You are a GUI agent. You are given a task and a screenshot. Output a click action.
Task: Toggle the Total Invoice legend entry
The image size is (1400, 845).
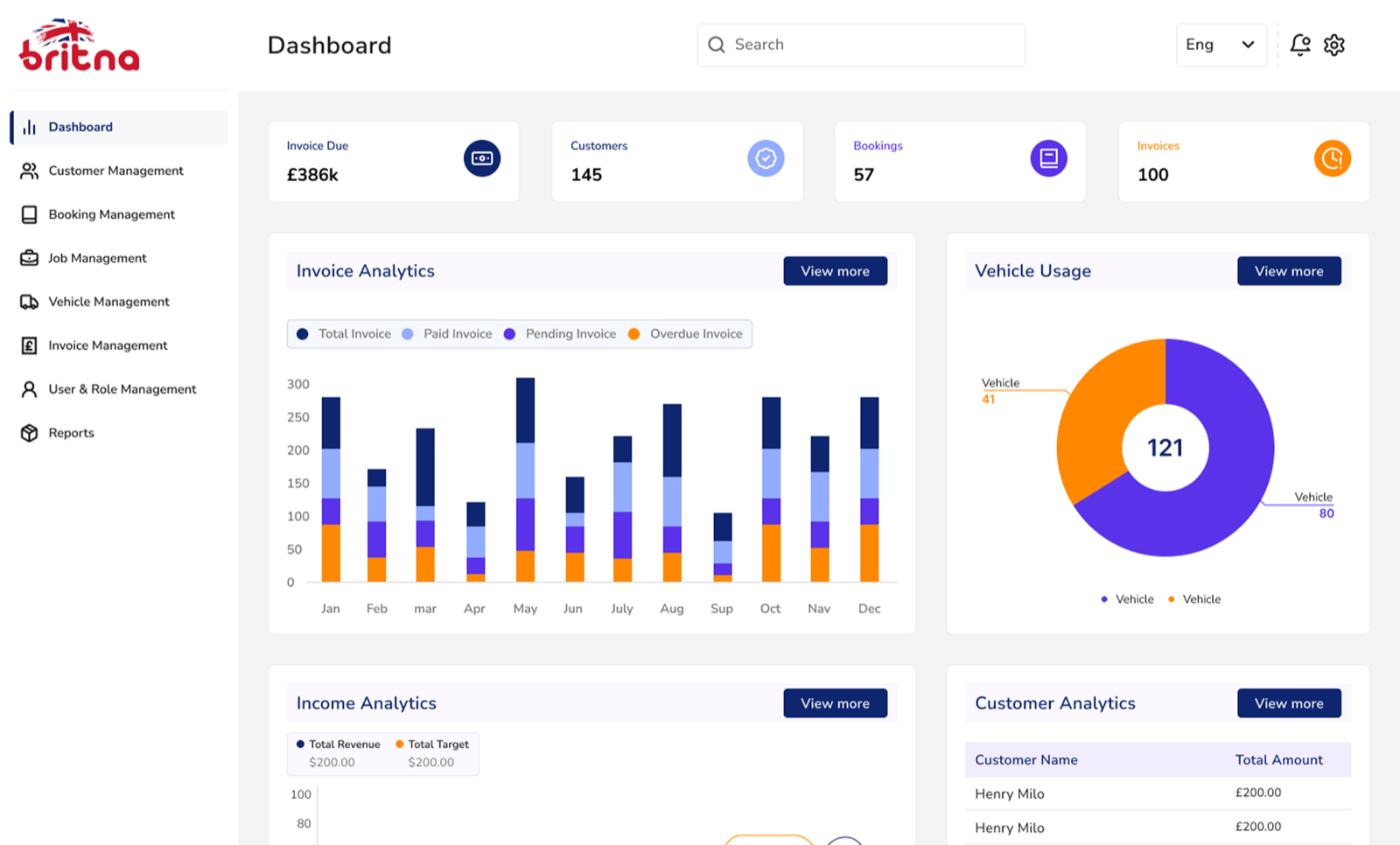(x=344, y=334)
